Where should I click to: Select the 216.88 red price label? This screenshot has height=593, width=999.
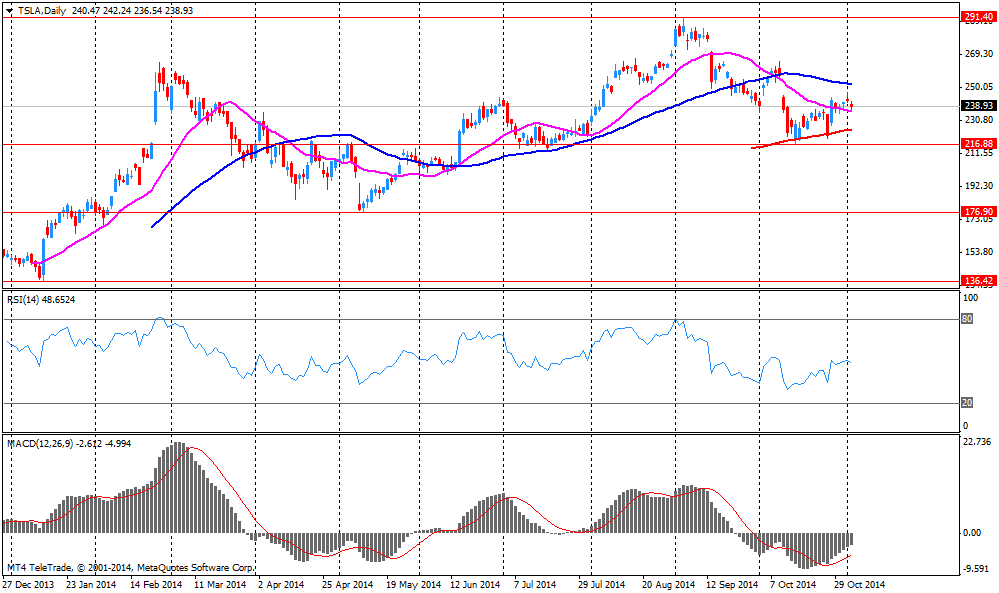[x=976, y=144]
